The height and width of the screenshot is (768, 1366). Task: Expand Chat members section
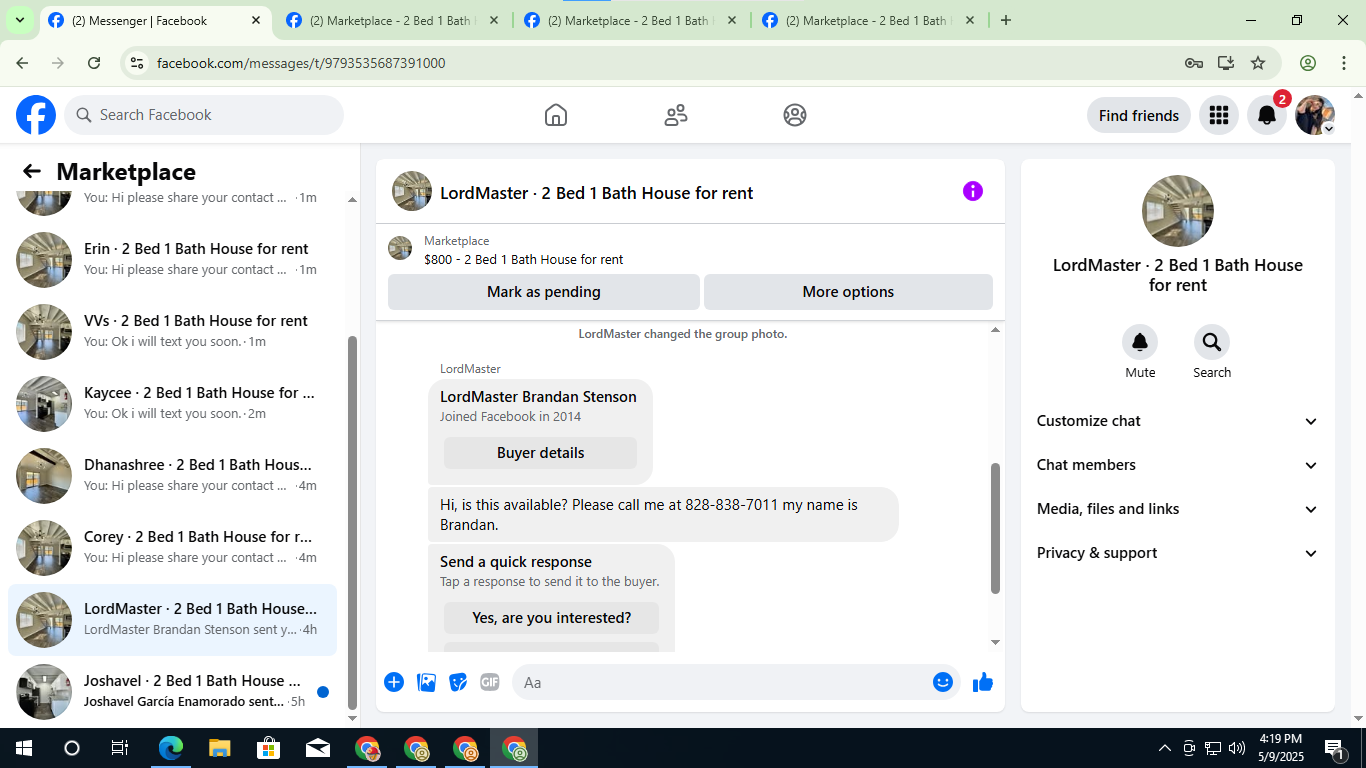[x=1178, y=465]
